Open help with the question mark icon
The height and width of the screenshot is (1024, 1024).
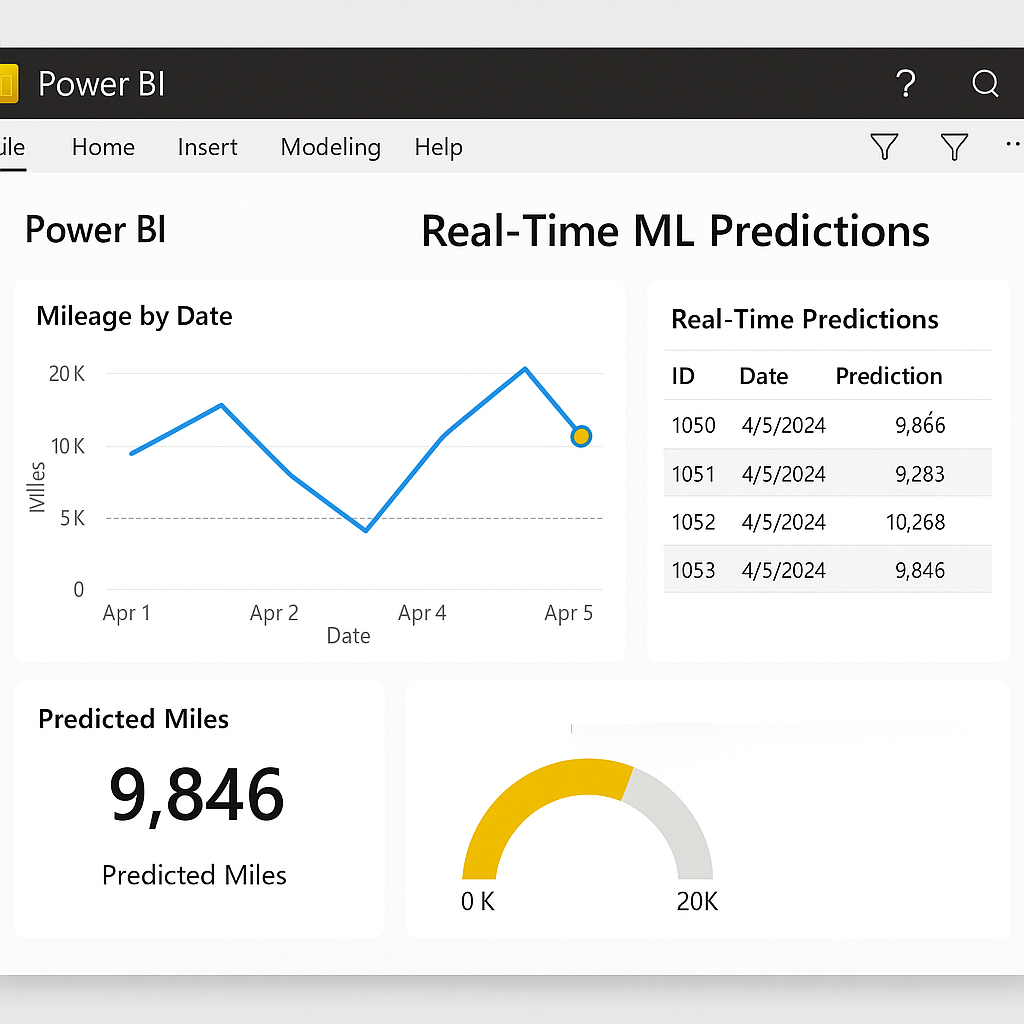point(905,84)
